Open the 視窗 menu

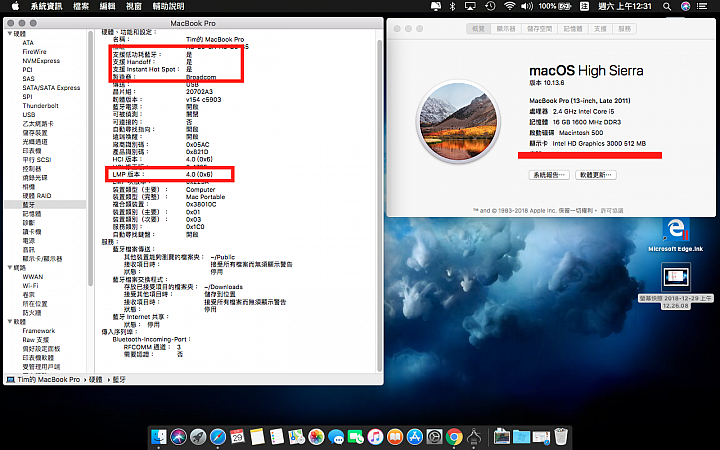pos(134,6)
